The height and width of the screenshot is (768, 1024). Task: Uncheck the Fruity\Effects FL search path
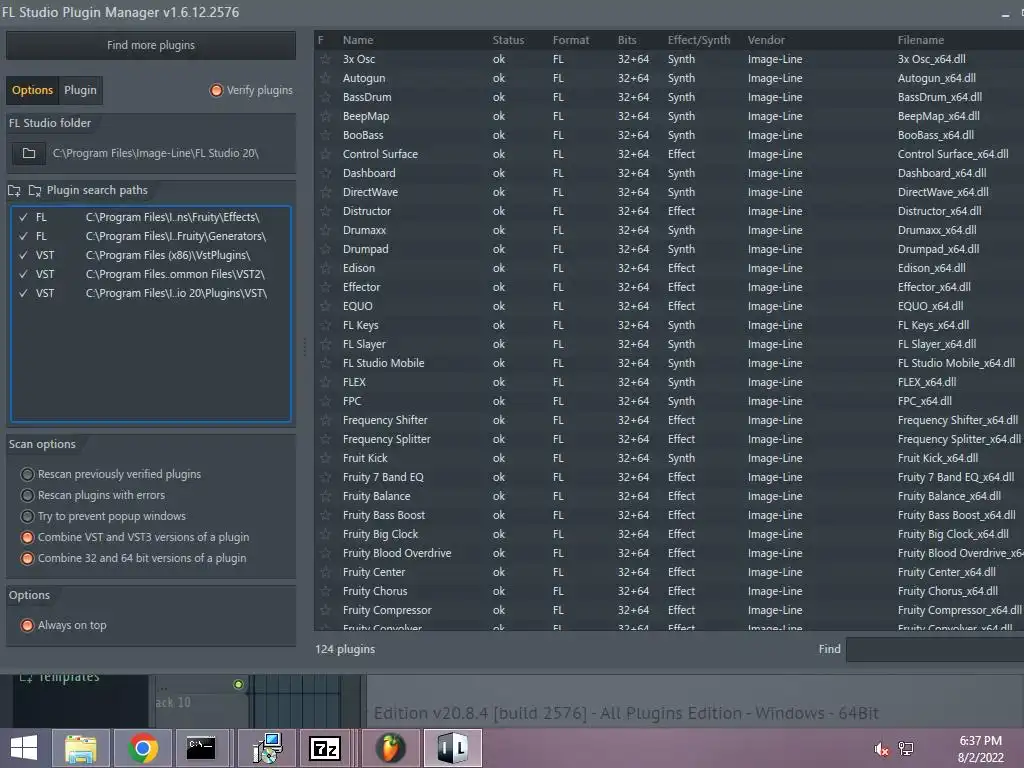(24, 217)
